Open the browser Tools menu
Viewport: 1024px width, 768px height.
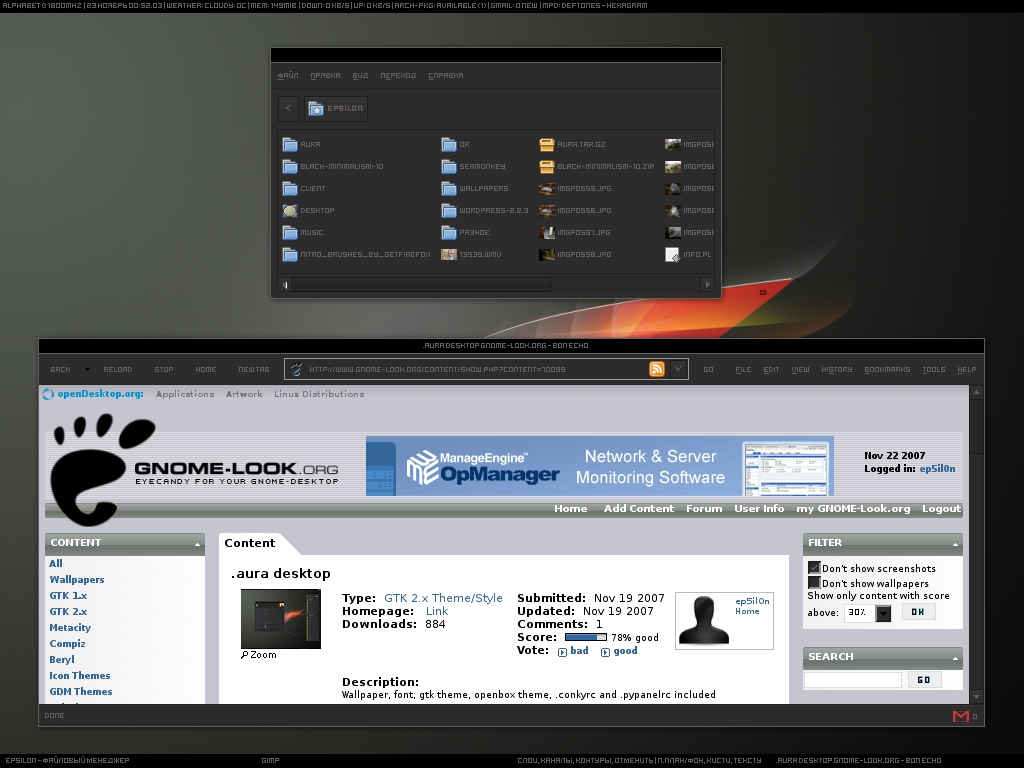[x=934, y=370]
